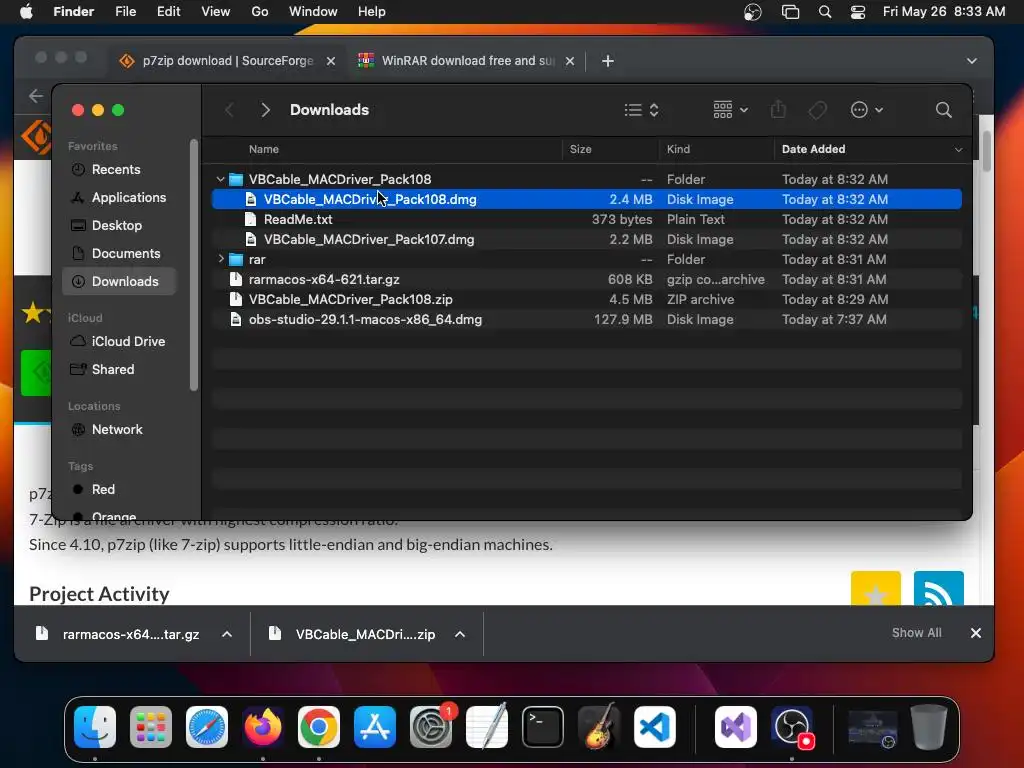Open the More actions ellipsis menu
This screenshot has height=768, width=1024.
(867, 110)
